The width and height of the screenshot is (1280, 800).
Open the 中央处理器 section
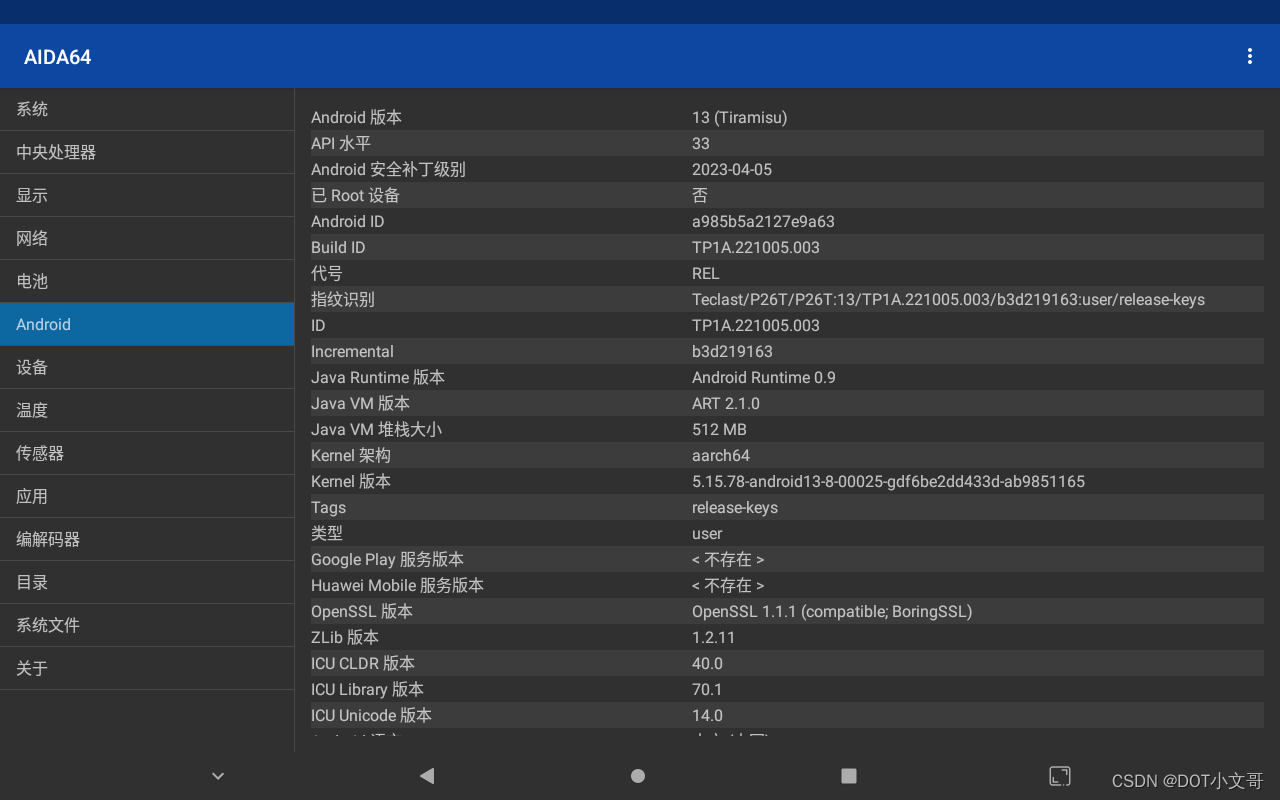point(147,152)
